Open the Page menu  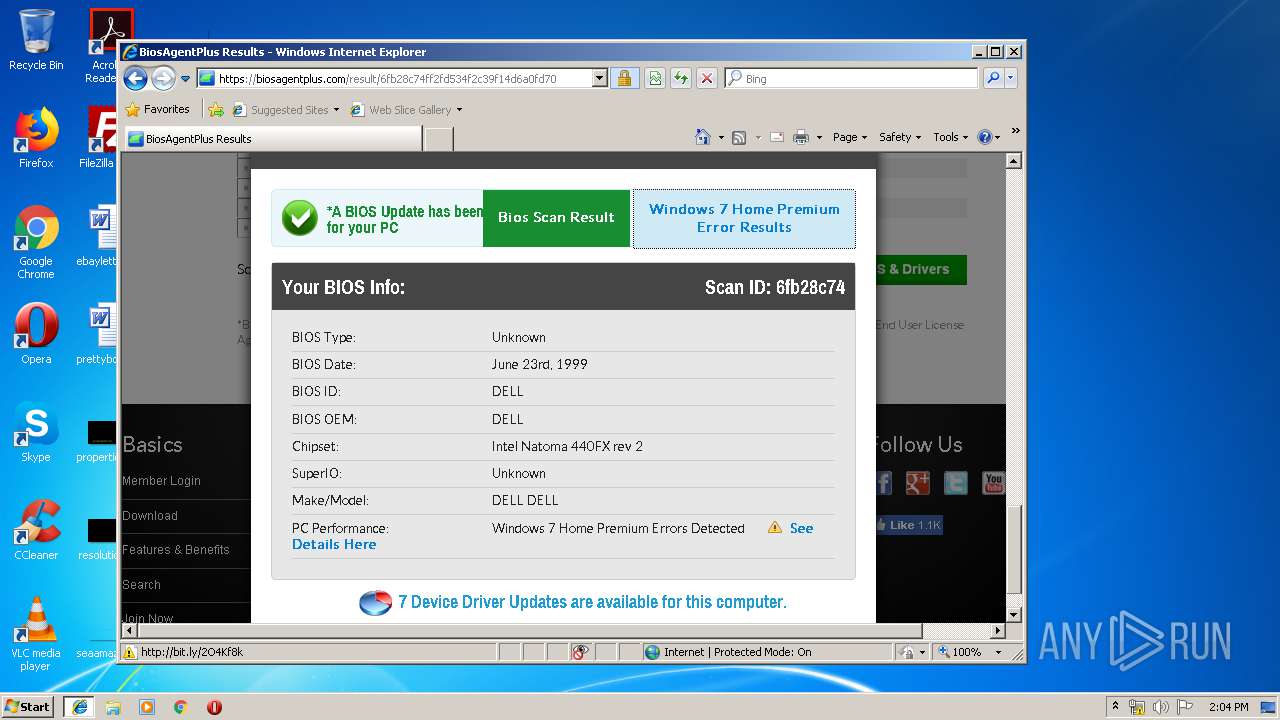tap(850, 137)
